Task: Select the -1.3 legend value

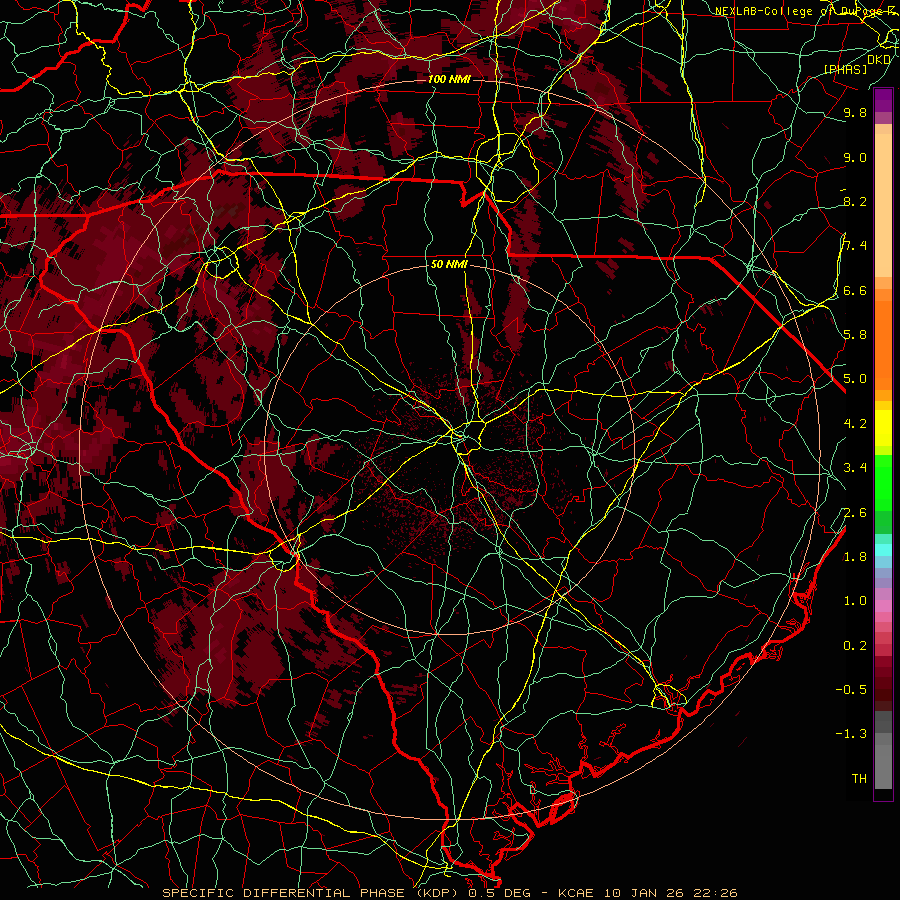Action: coord(851,734)
